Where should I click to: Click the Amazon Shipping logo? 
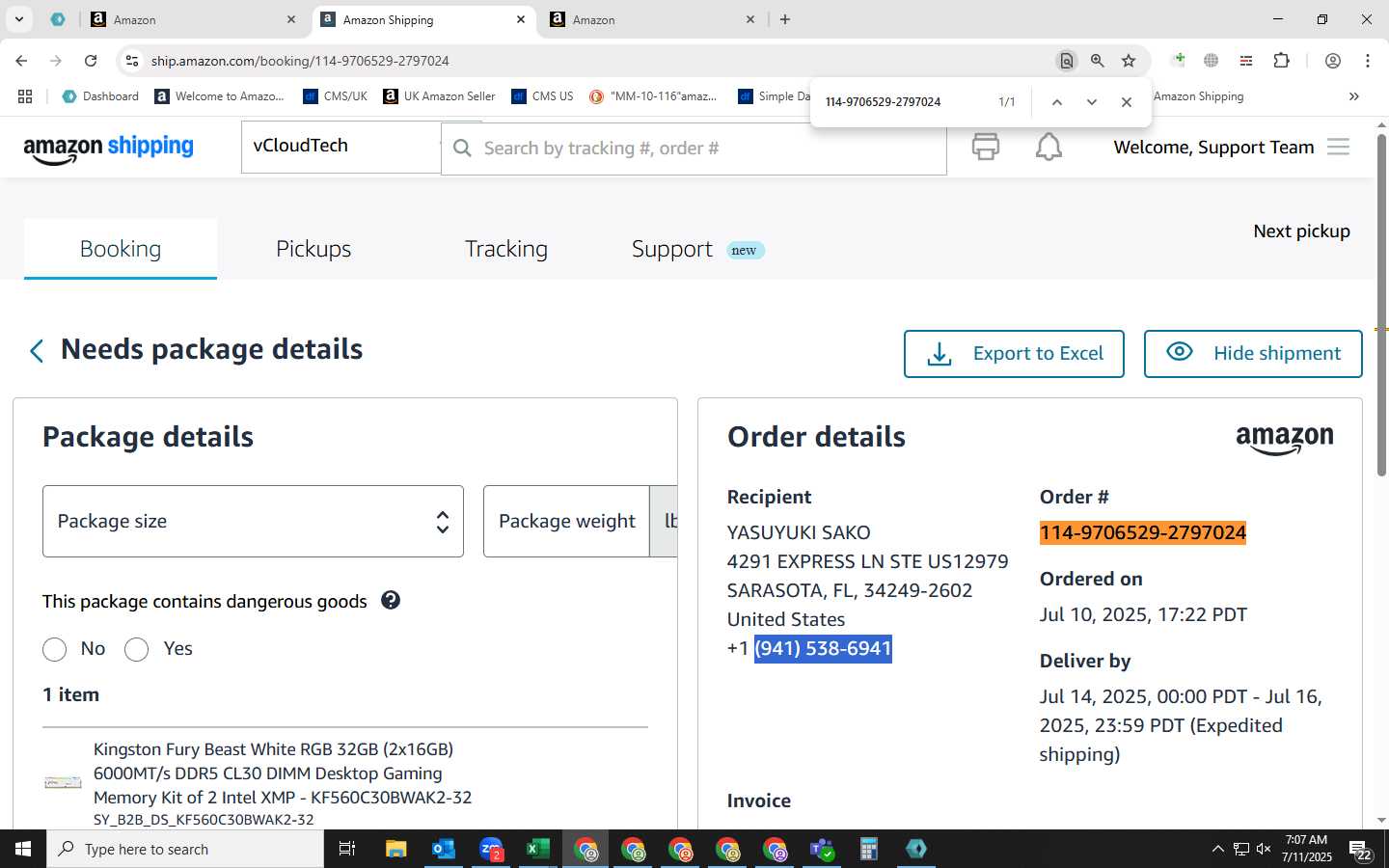(108, 148)
